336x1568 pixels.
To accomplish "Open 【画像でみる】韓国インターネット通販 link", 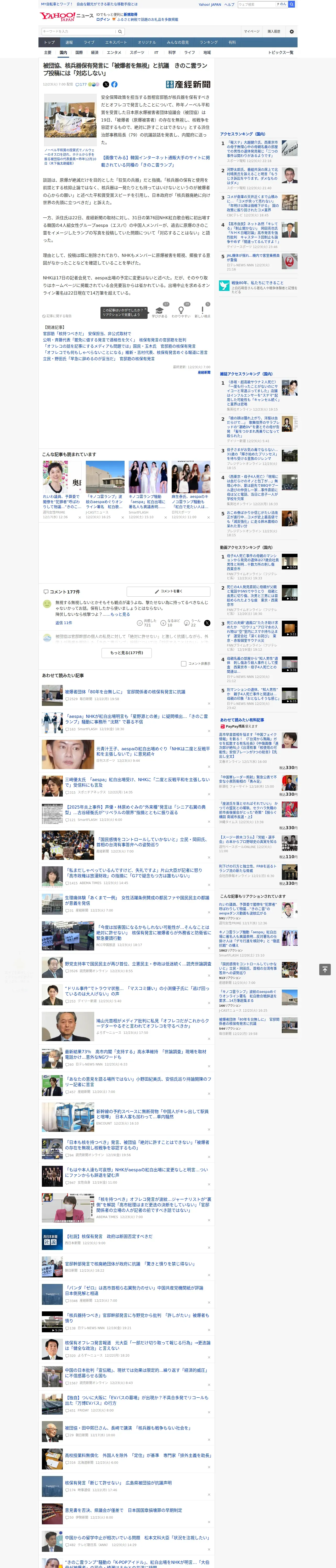I will click(155, 161).
